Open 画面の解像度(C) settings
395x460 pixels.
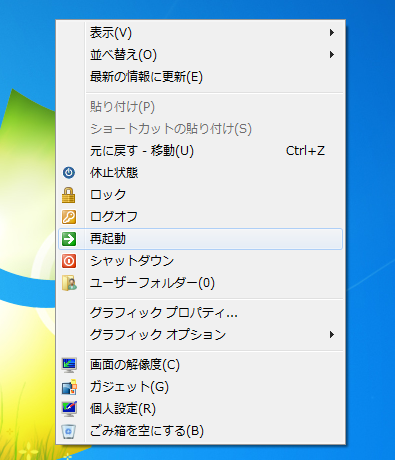click(200, 365)
